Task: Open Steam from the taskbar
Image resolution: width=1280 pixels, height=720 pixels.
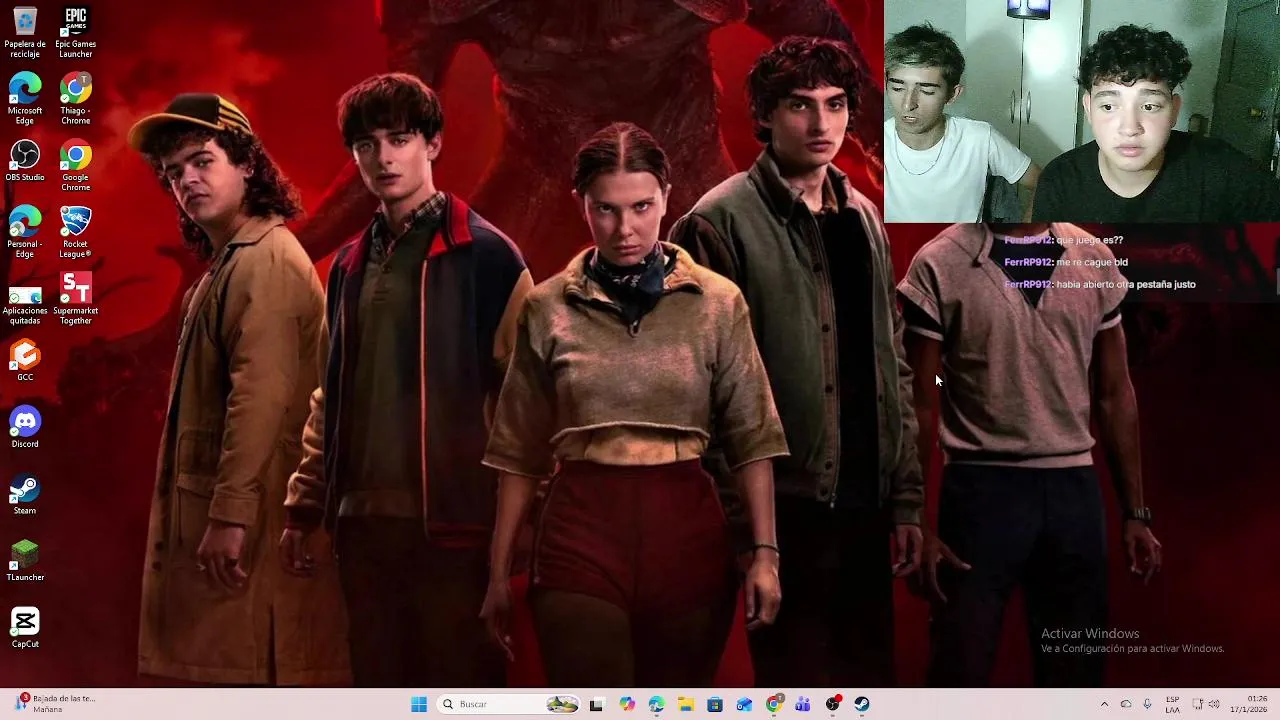Action: (862, 704)
